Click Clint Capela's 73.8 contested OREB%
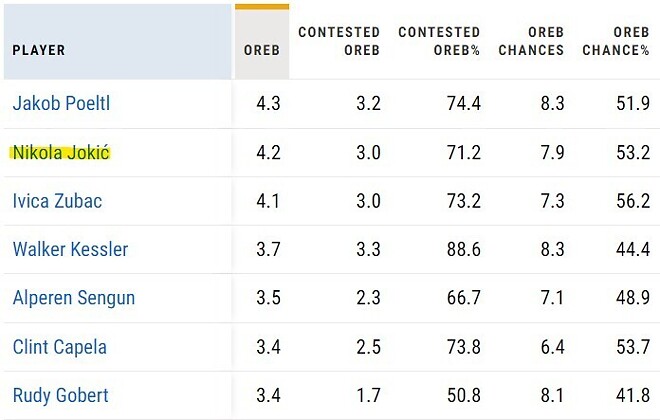This screenshot has height=420, width=660. tap(464, 347)
